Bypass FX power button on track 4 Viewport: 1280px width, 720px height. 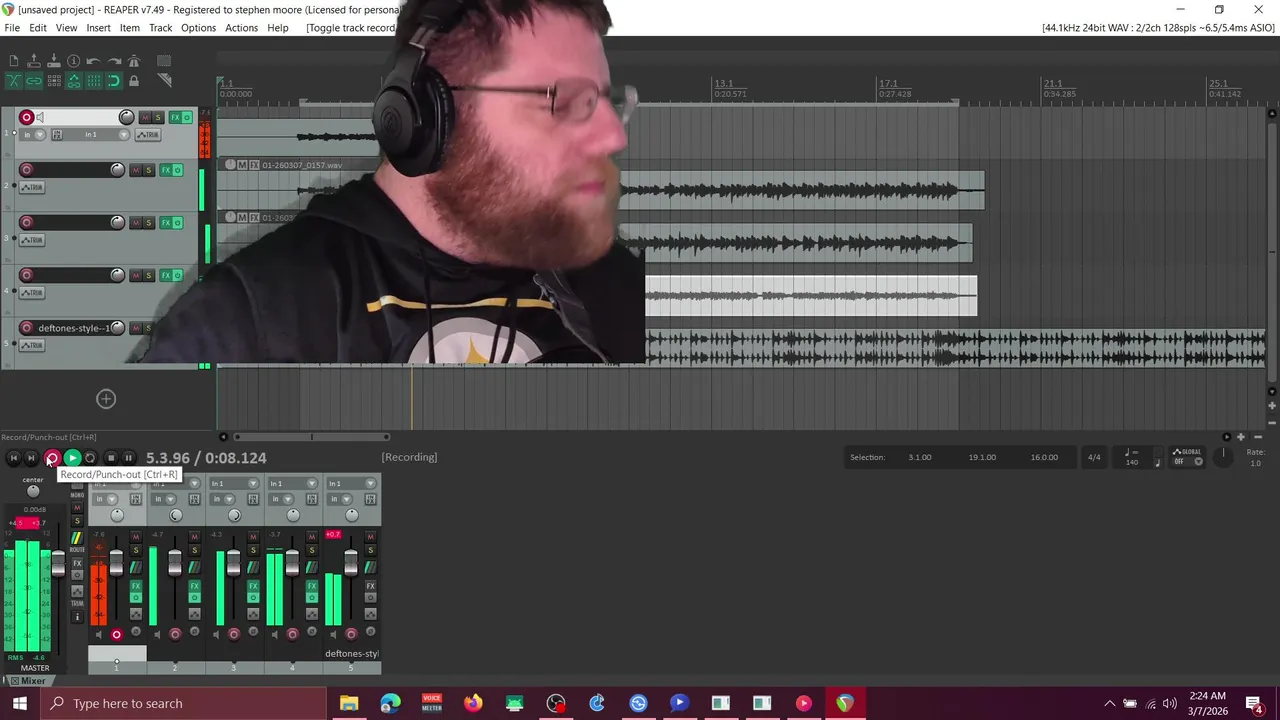(178, 275)
